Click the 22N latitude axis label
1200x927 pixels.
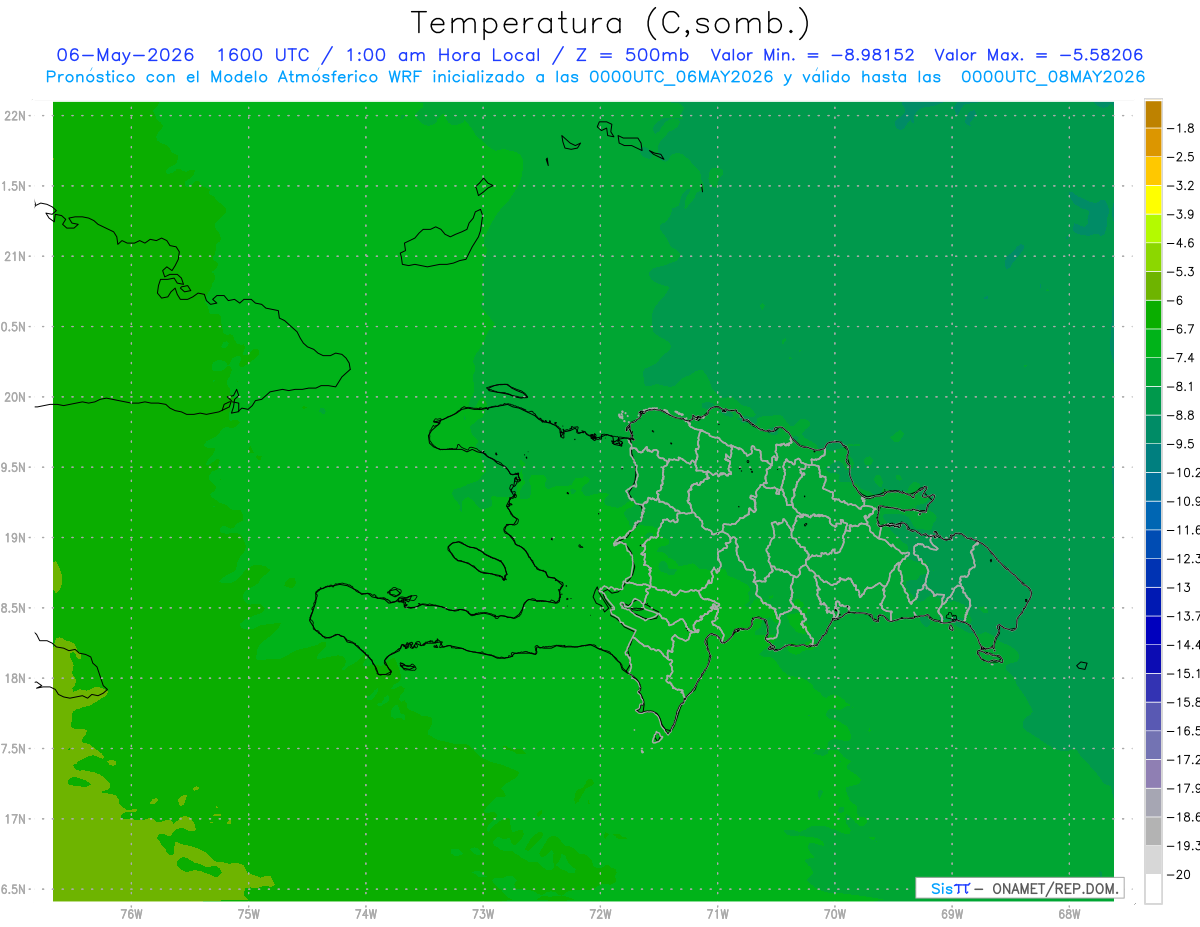[x=16, y=116]
